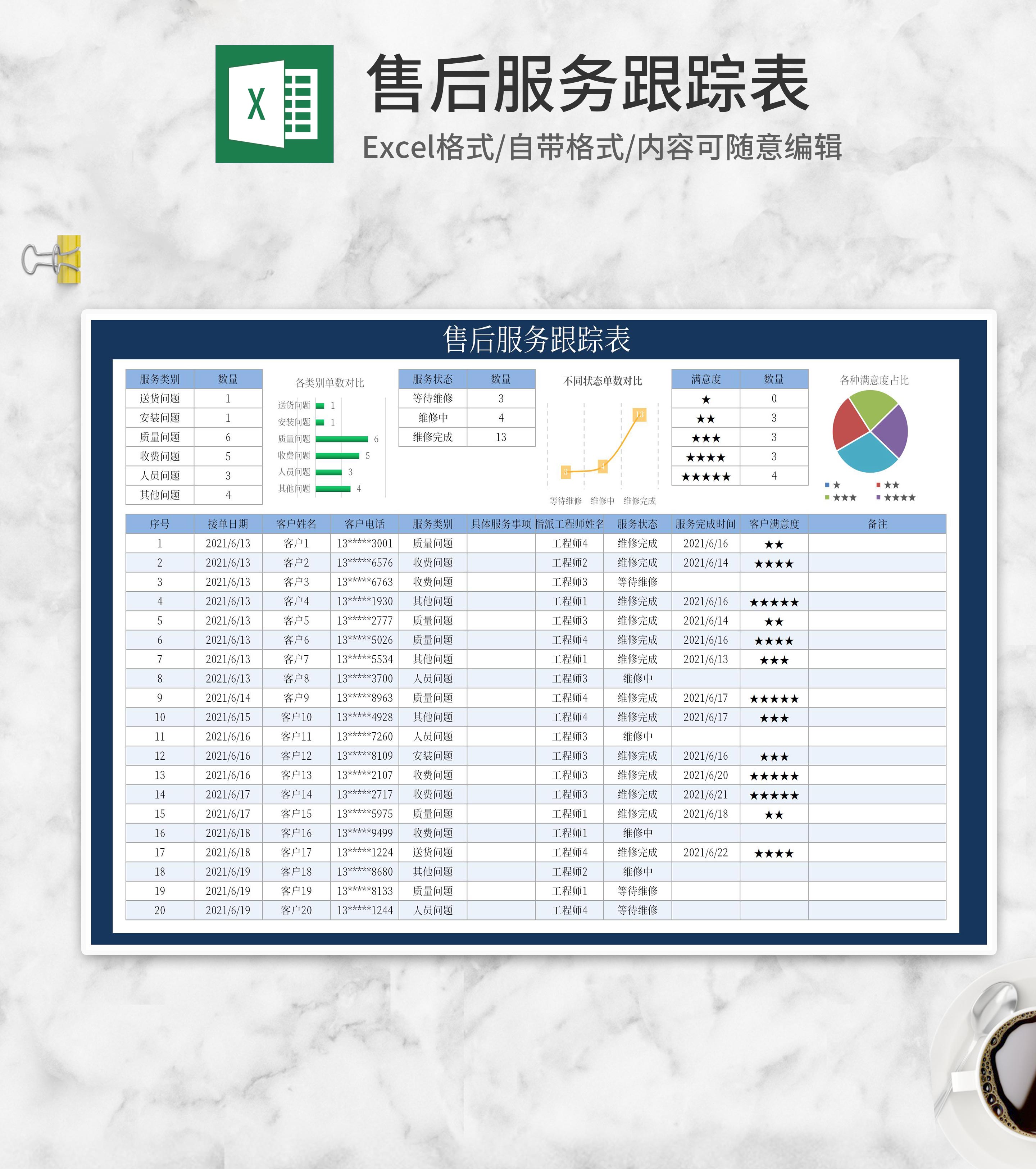Screen dimensions: 1036x1169
Task: Select the 客户满意度 column header
Action: click(x=773, y=524)
